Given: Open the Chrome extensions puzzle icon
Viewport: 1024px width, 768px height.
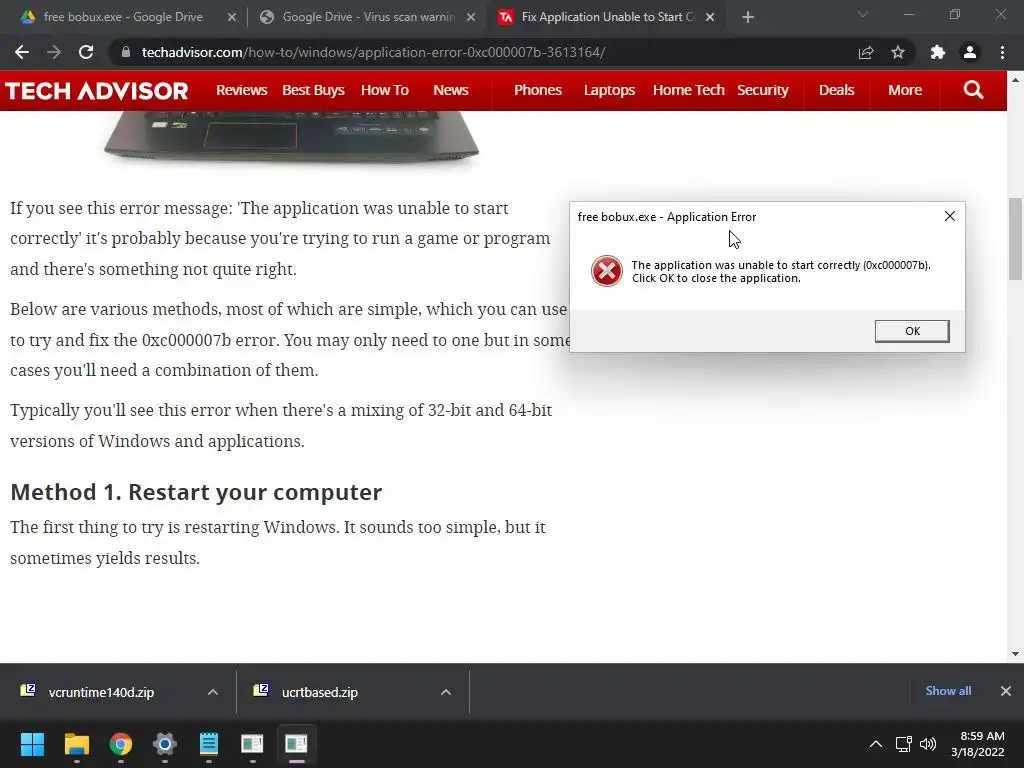Looking at the screenshot, I should pos(938,52).
